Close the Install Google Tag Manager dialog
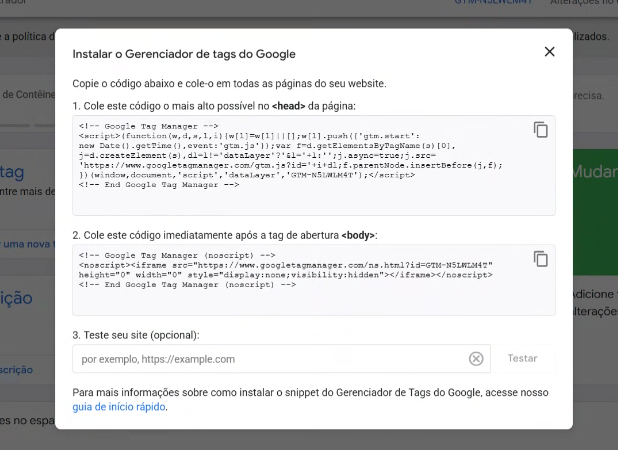The image size is (618, 450). (x=549, y=52)
